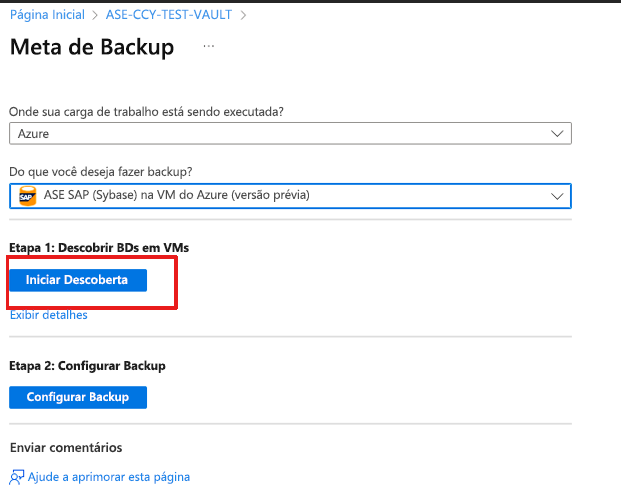621x503 pixels.
Task: Open the ellipsis menu beside Meta de Backup
Action: (208, 47)
